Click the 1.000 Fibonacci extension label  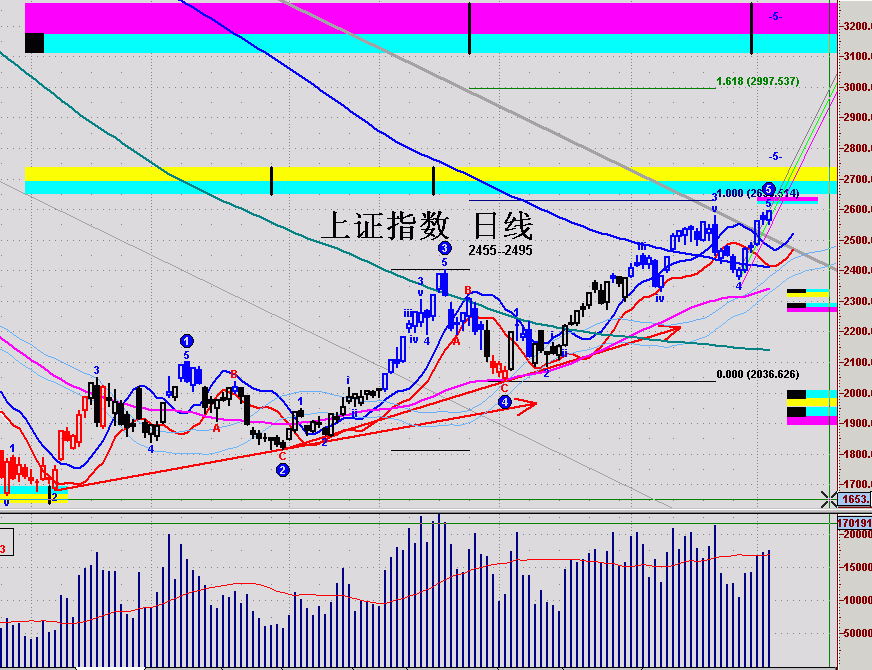pos(757,193)
